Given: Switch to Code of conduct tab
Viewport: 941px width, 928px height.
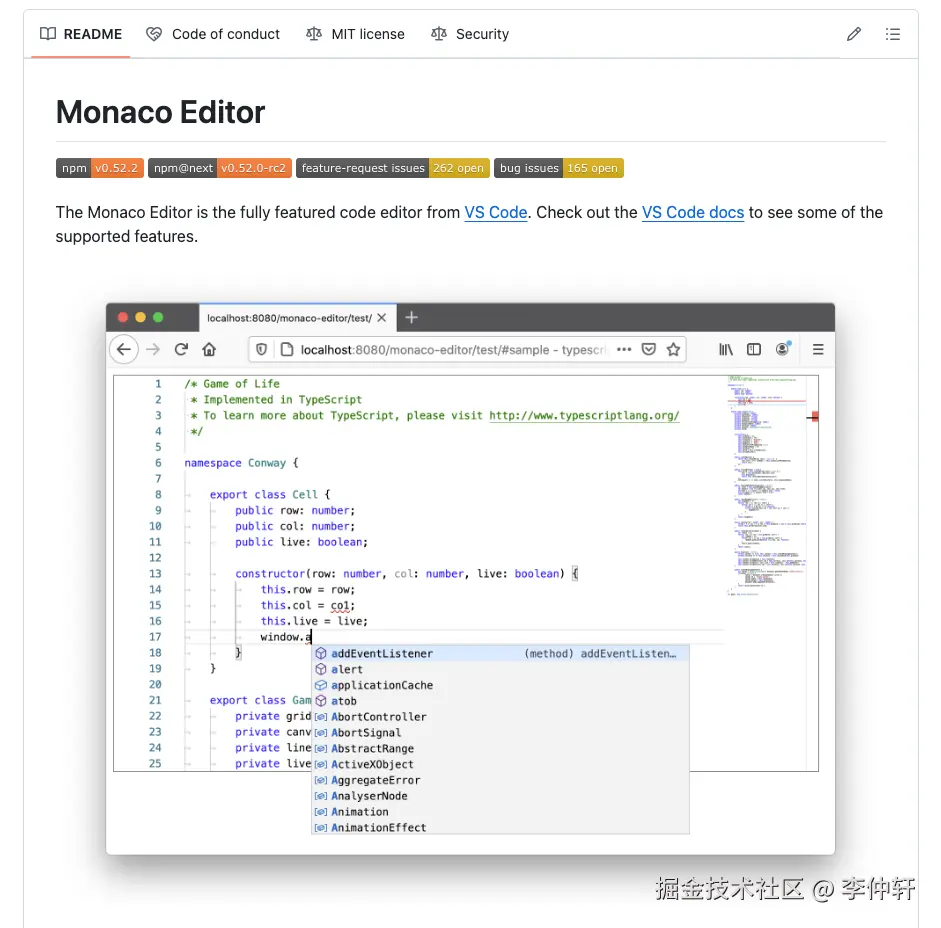Looking at the screenshot, I should point(213,34).
